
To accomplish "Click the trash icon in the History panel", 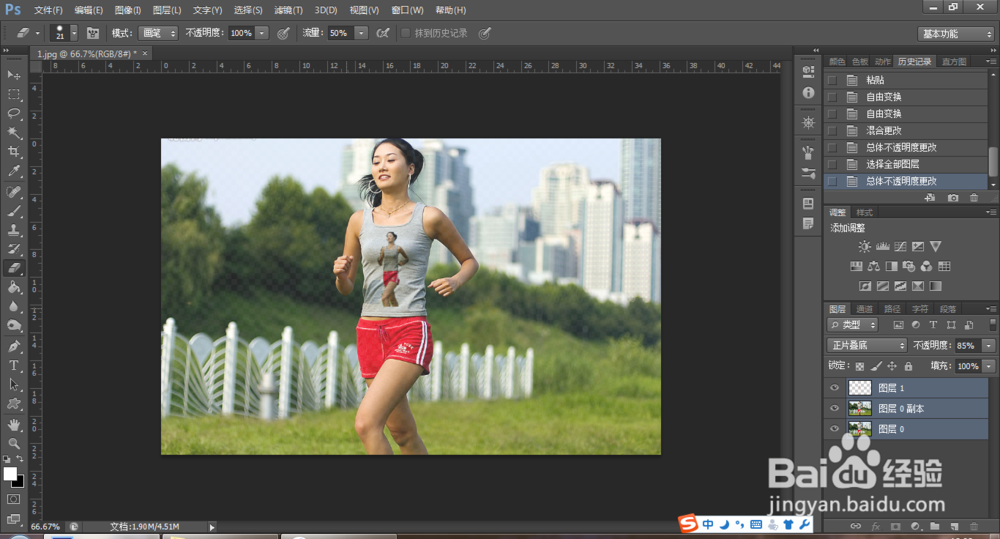I will pyautogui.click(x=974, y=198).
